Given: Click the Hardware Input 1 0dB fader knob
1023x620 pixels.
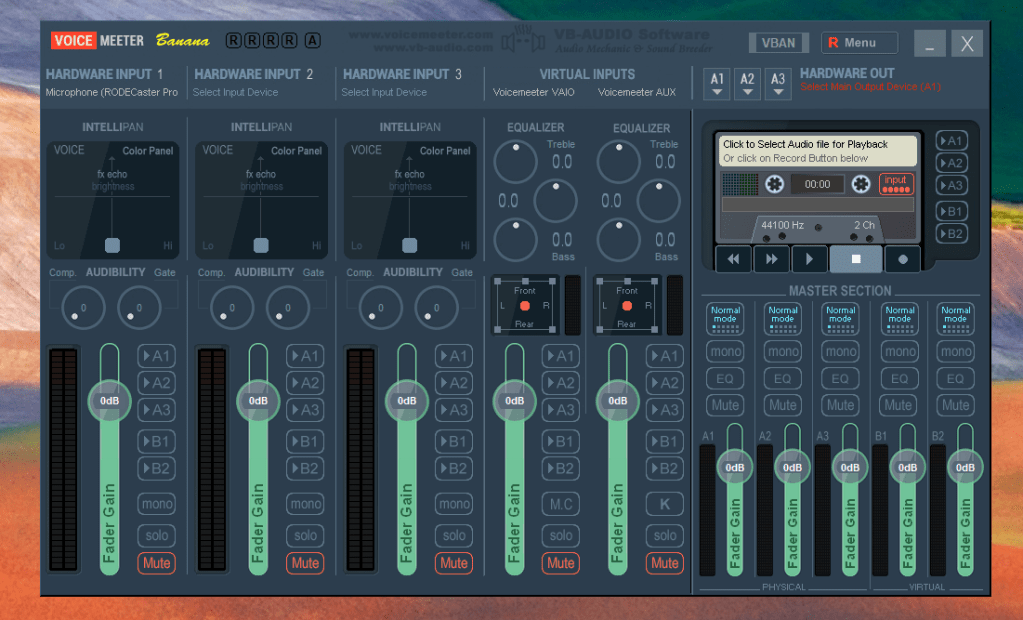Looking at the screenshot, I should point(110,400).
